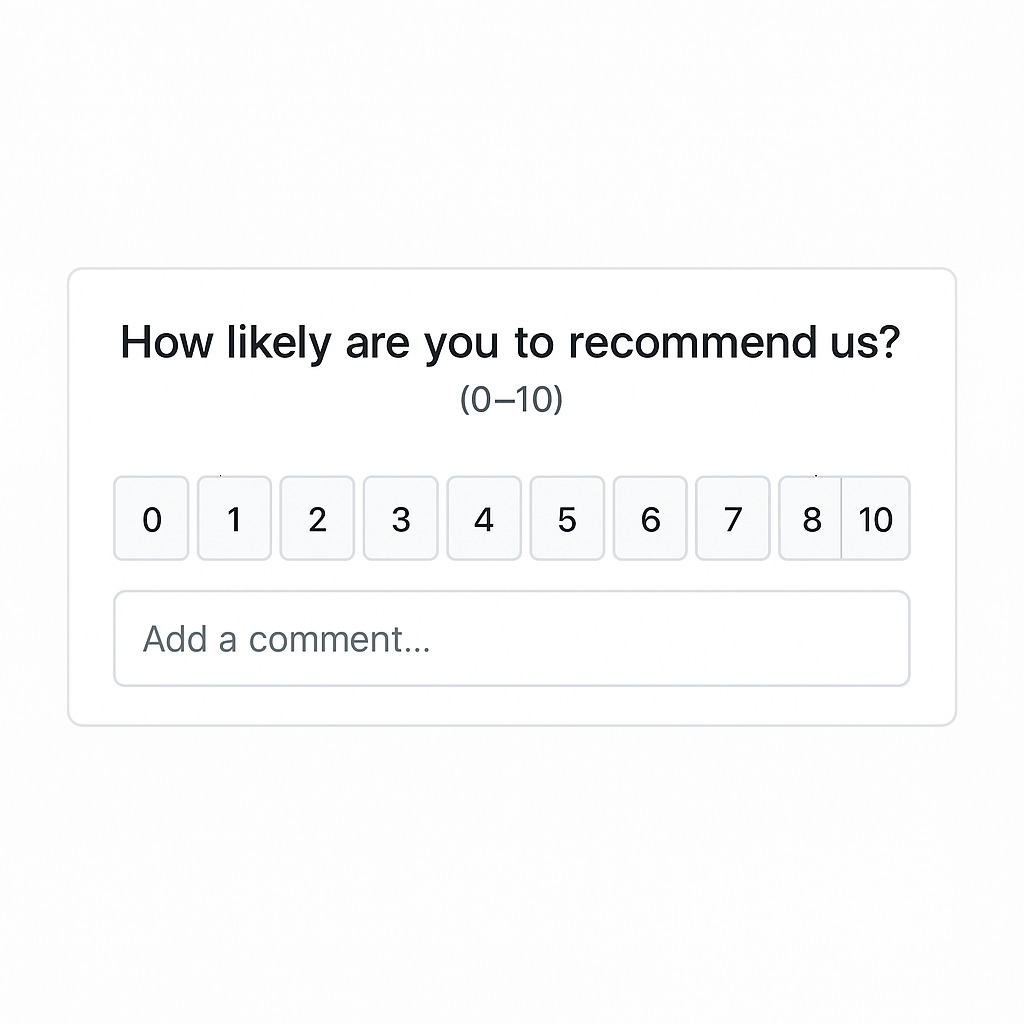Click "Add a comment..." placeholder text
The image size is (1024, 1024).
tap(287, 639)
